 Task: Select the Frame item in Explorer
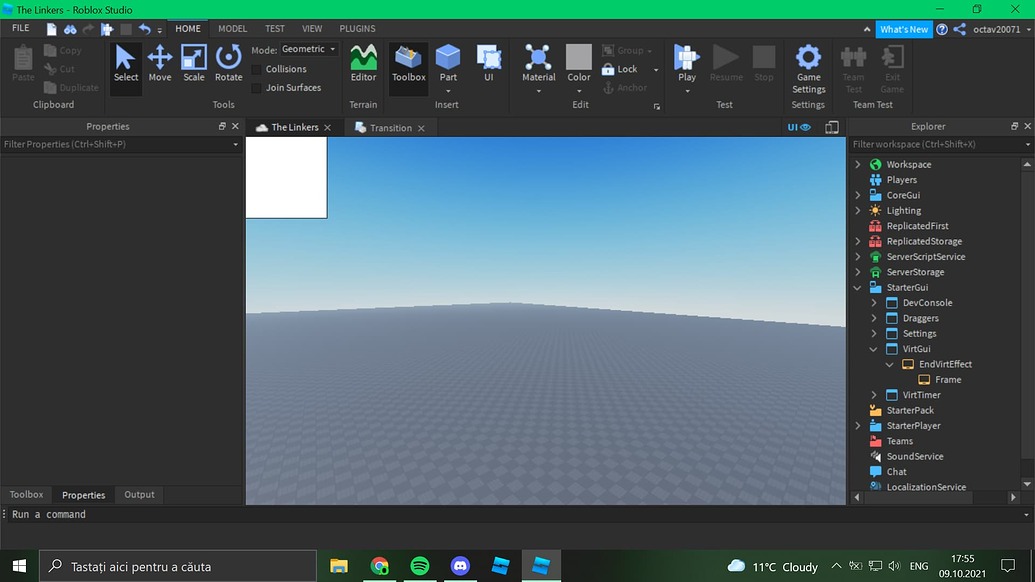(947, 379)
